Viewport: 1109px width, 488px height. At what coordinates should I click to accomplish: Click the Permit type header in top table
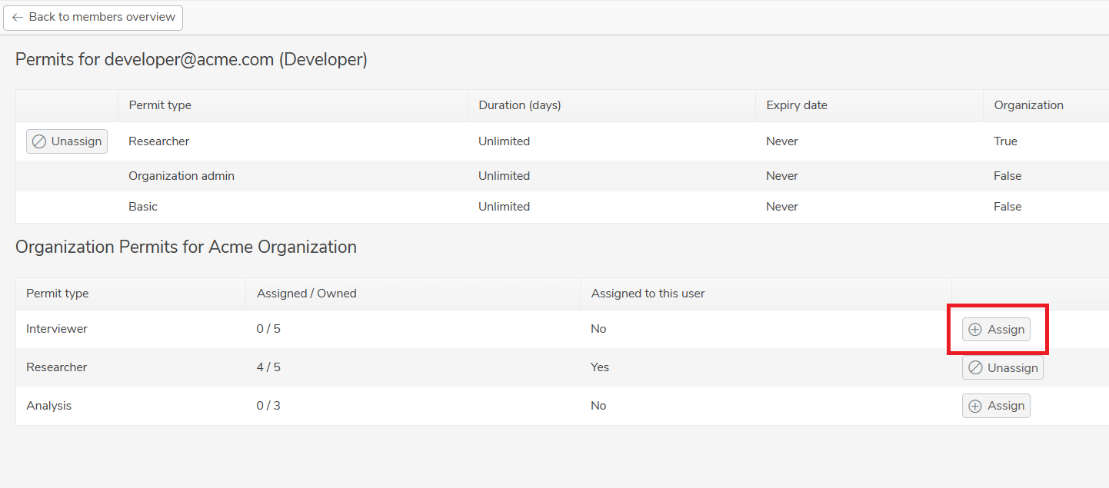160,105
